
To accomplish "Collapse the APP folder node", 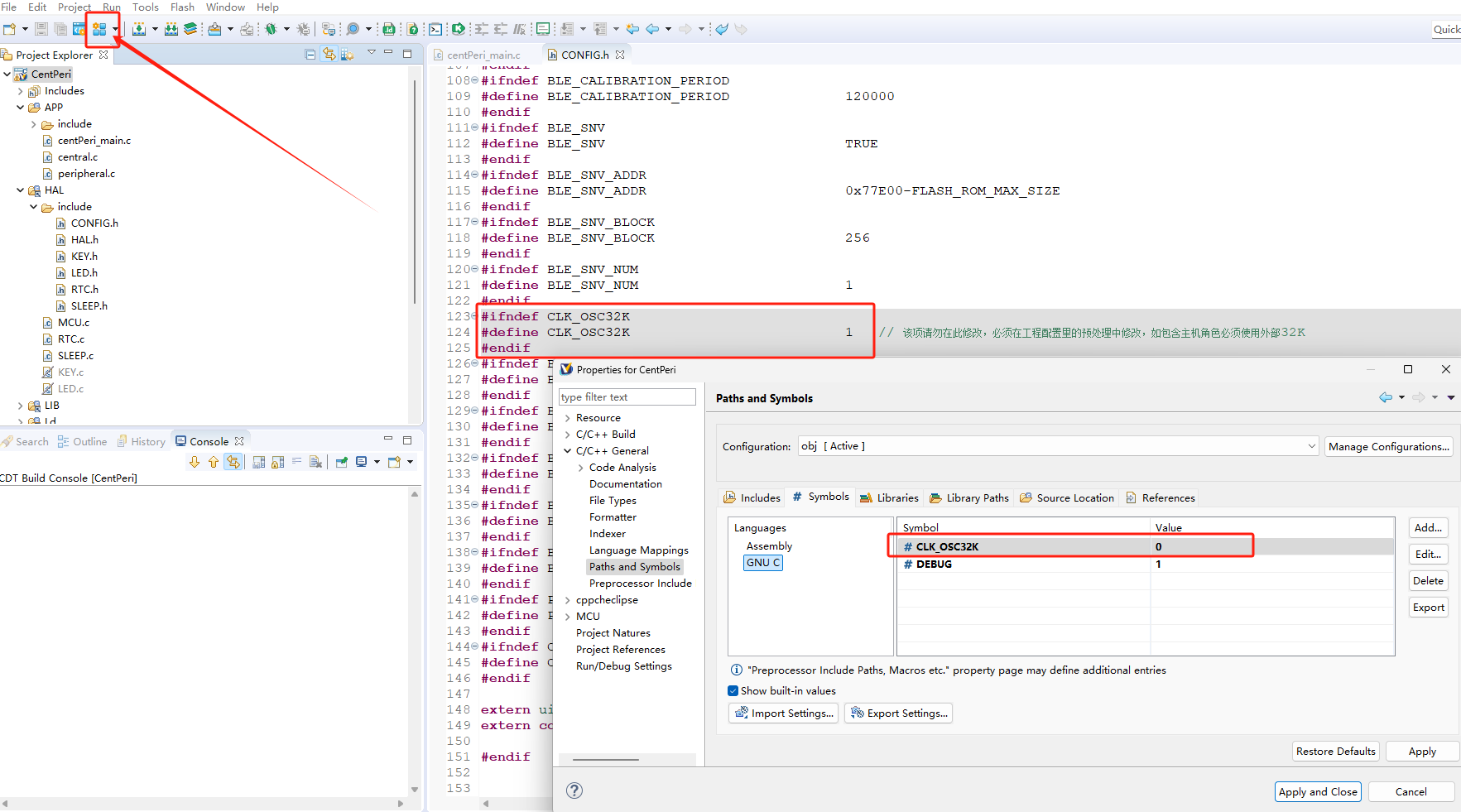I will tap(21, 108).
